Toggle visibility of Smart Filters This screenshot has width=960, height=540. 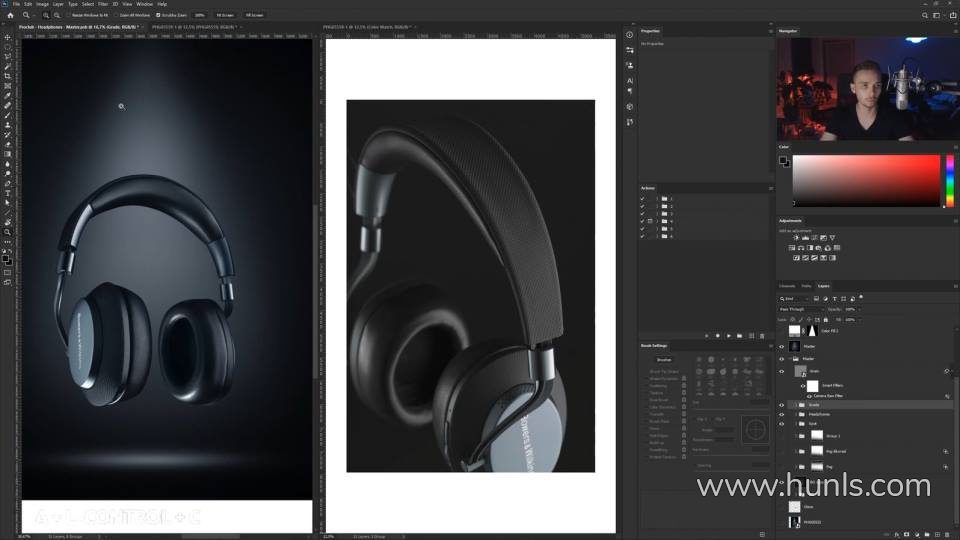[803, 386]
